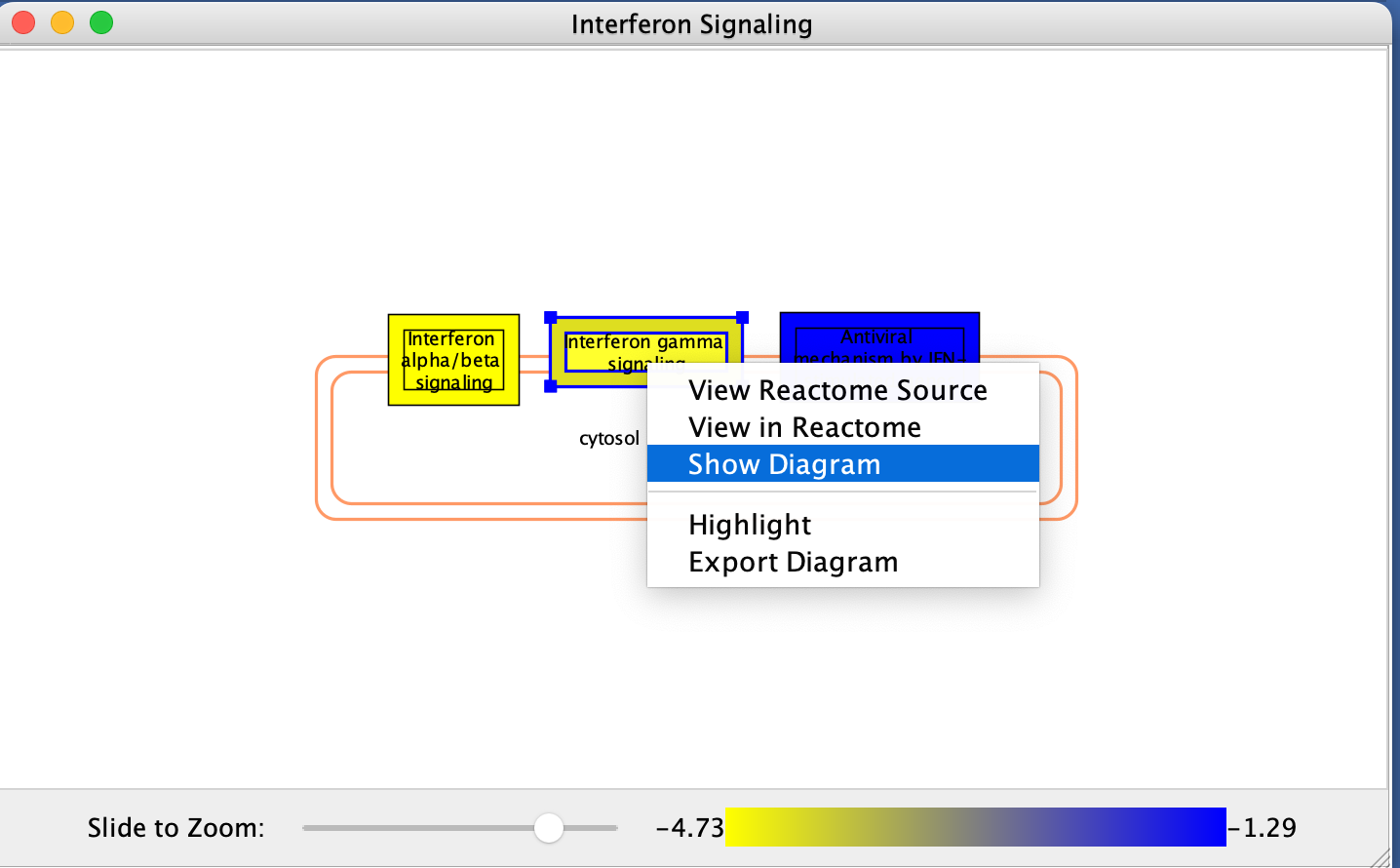Click top-right selection handle of gamma node
The width and height of the screenshot is (1400, 868).
coord(743,318)
